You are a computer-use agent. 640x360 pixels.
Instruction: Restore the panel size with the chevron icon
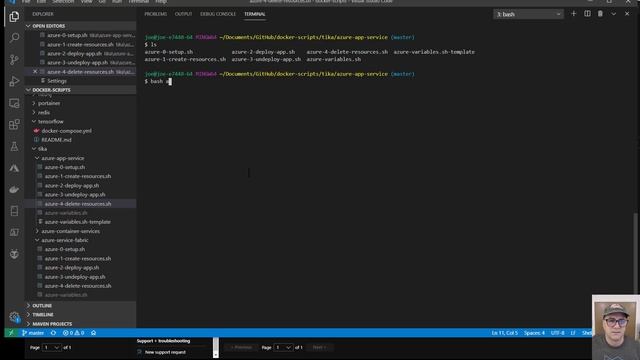tap(613, 14)
